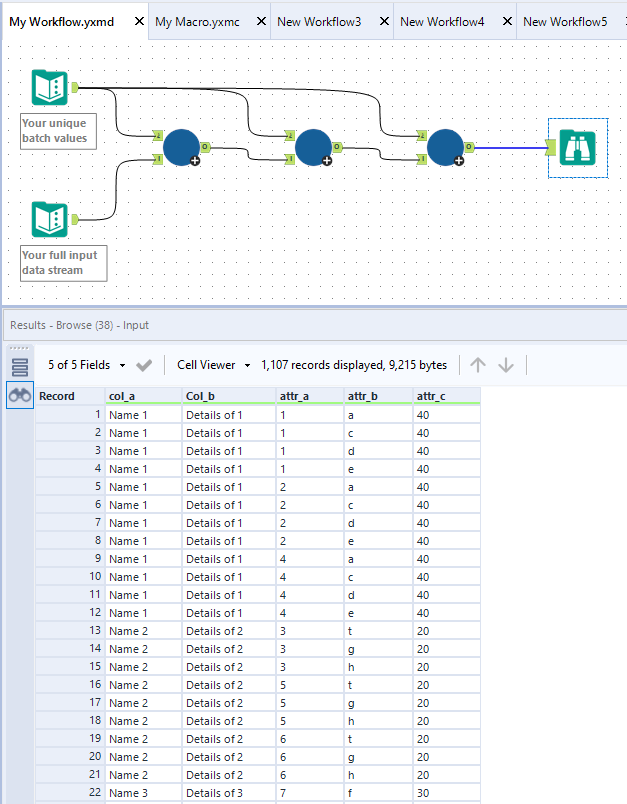Select the Browse tool on the canvas
Screen dimensions: 627x804
tap(577, 148)
